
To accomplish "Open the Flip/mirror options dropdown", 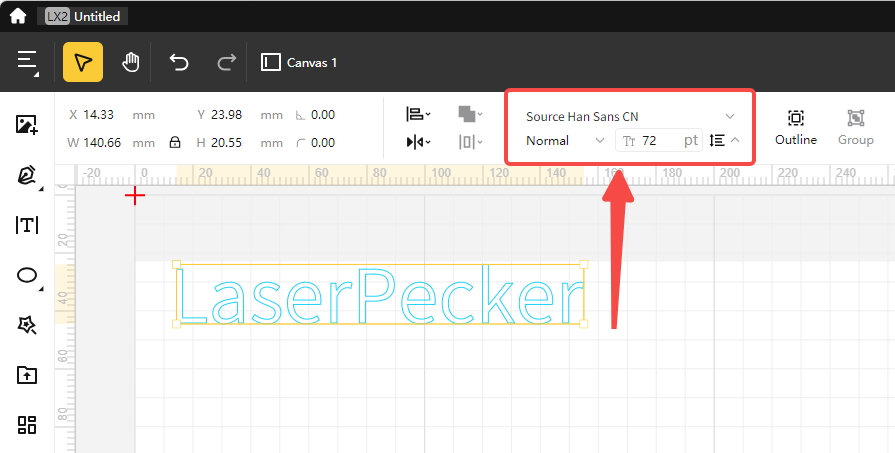I will point(418,142).
